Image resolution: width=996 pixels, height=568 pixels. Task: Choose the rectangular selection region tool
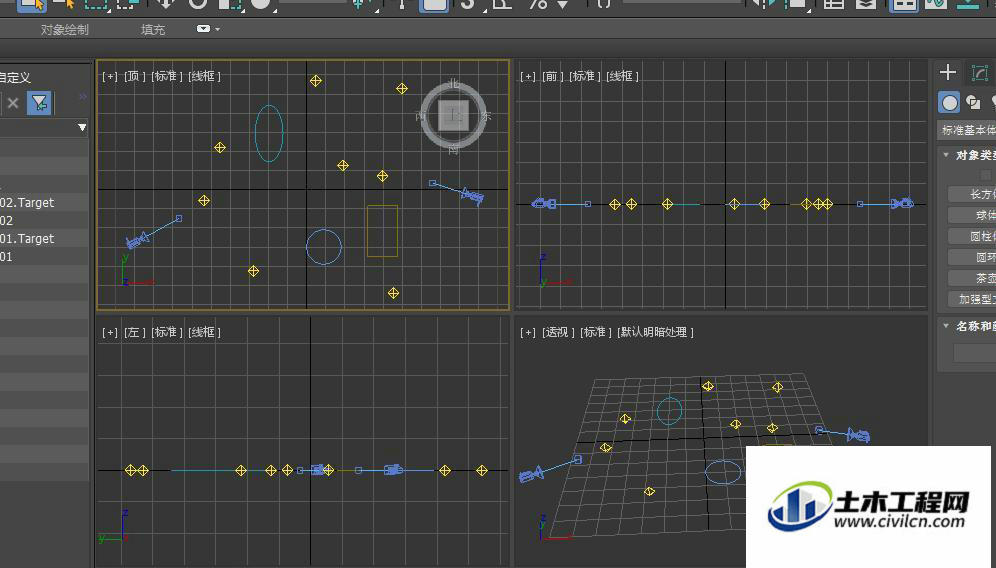[95, 4]
